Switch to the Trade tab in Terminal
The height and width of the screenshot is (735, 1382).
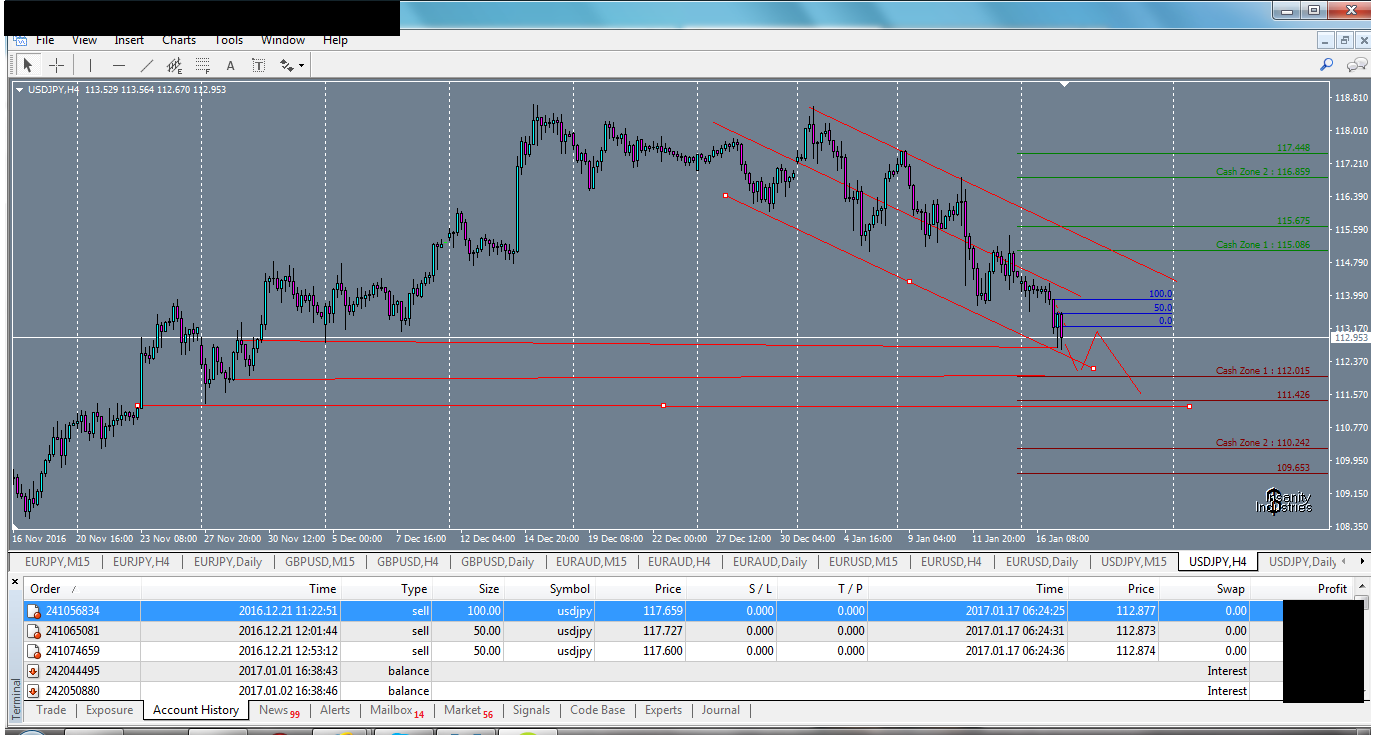(50, 710)
